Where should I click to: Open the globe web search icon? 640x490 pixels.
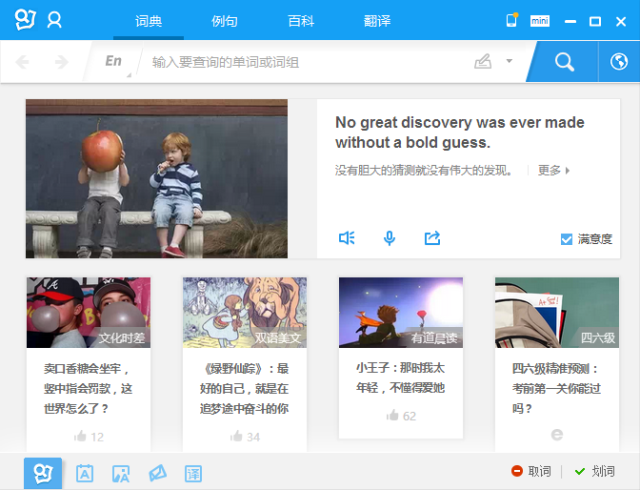pyautogui.click(x=618, y=62)
